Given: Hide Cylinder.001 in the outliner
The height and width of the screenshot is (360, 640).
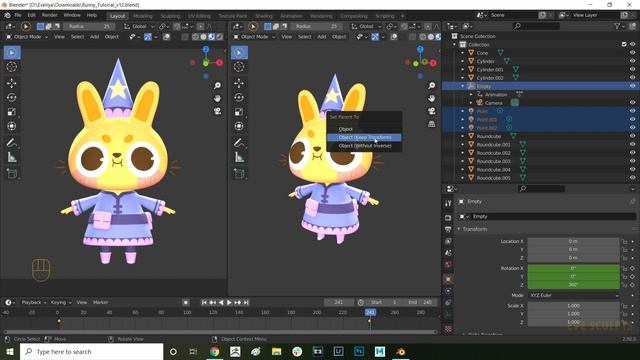Looking at the screenshot, I should pos(632,69).
